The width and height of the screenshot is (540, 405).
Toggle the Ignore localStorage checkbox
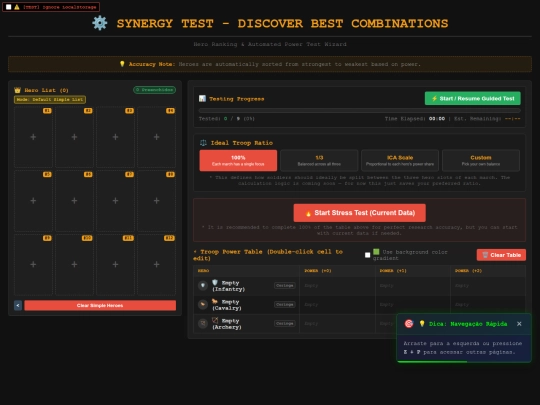[x=9, y=7]
